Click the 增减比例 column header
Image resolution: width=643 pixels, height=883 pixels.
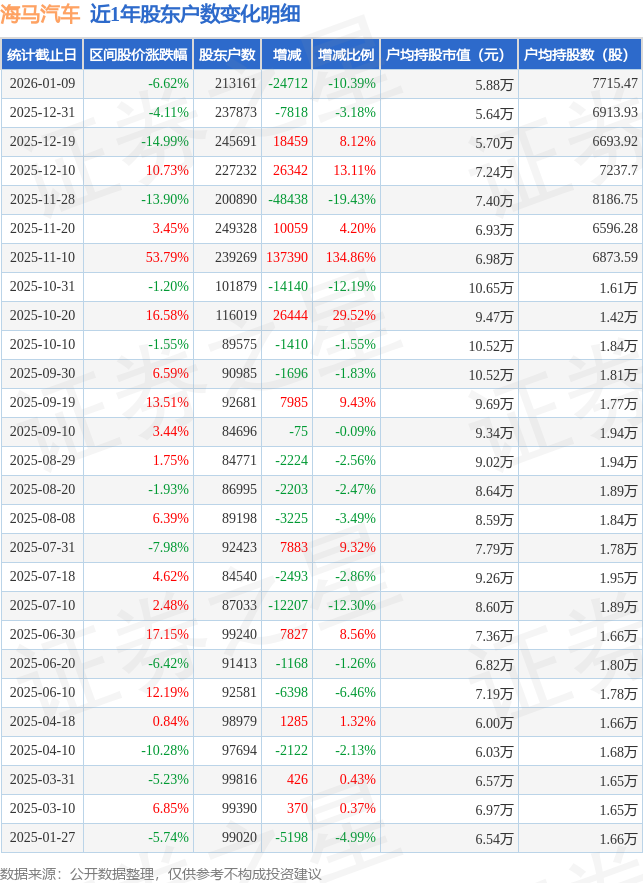tap(345, 55)
